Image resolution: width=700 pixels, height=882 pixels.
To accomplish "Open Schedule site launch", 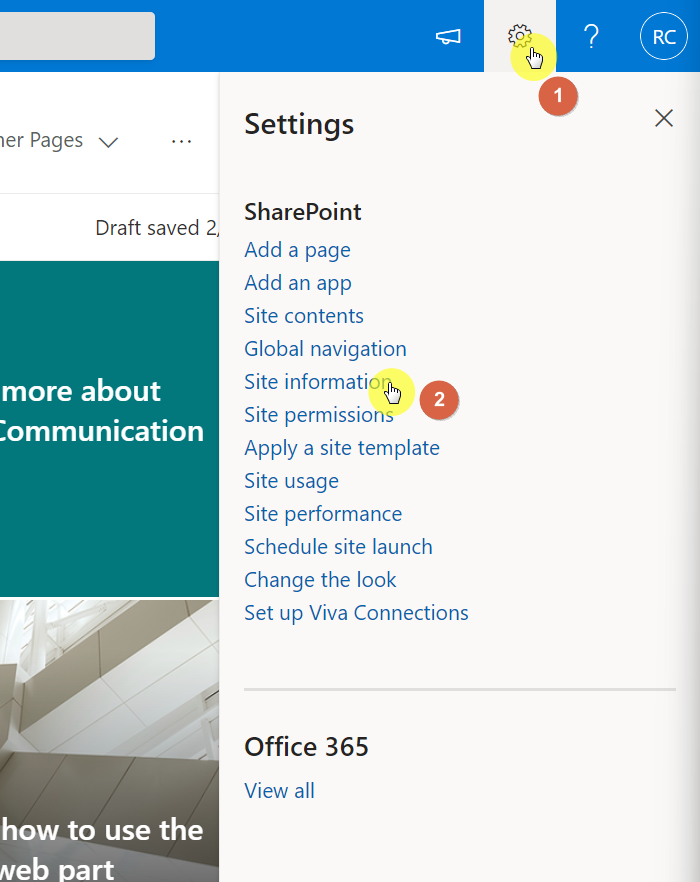I will [x=338, y=547].
